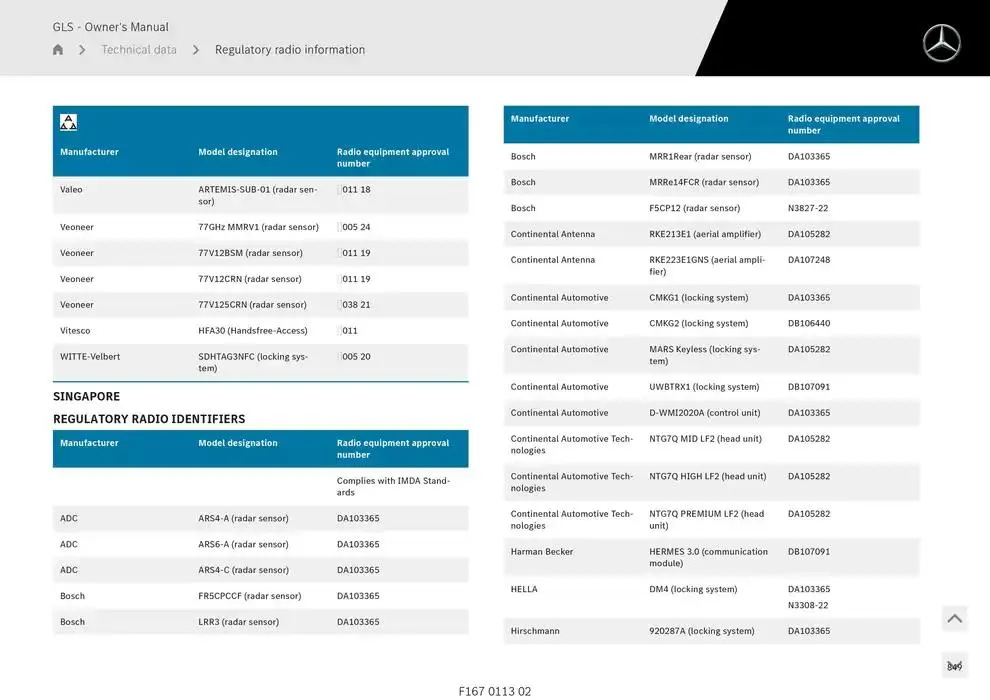Click the Mercedes-Benz star logo
Image resolution: width=990 pixels, height=700 pixels.
tap(940, 43)
